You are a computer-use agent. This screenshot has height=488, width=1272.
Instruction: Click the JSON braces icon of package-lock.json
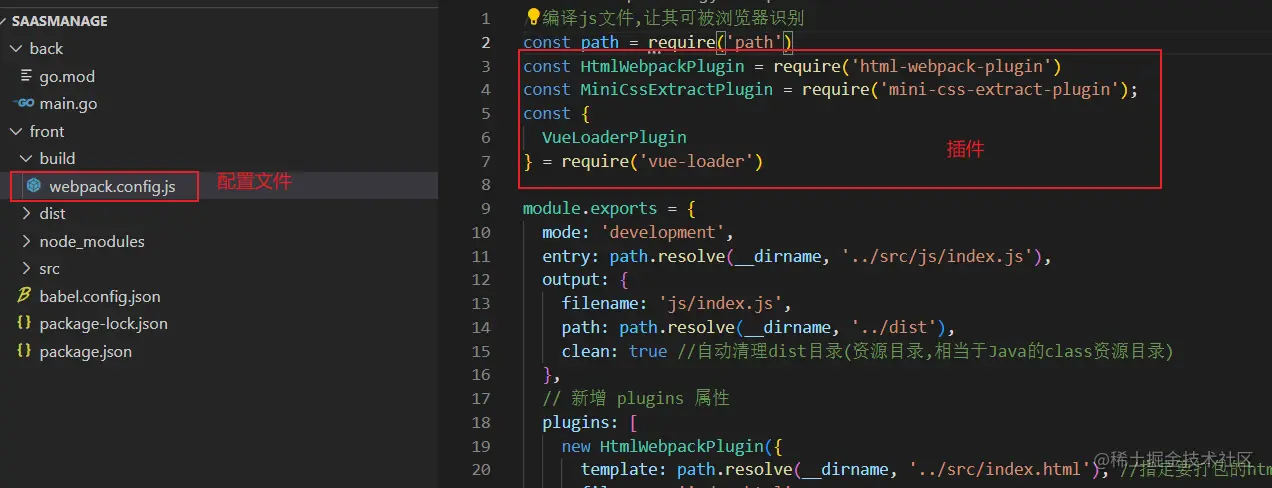click(x=24, y=324)
